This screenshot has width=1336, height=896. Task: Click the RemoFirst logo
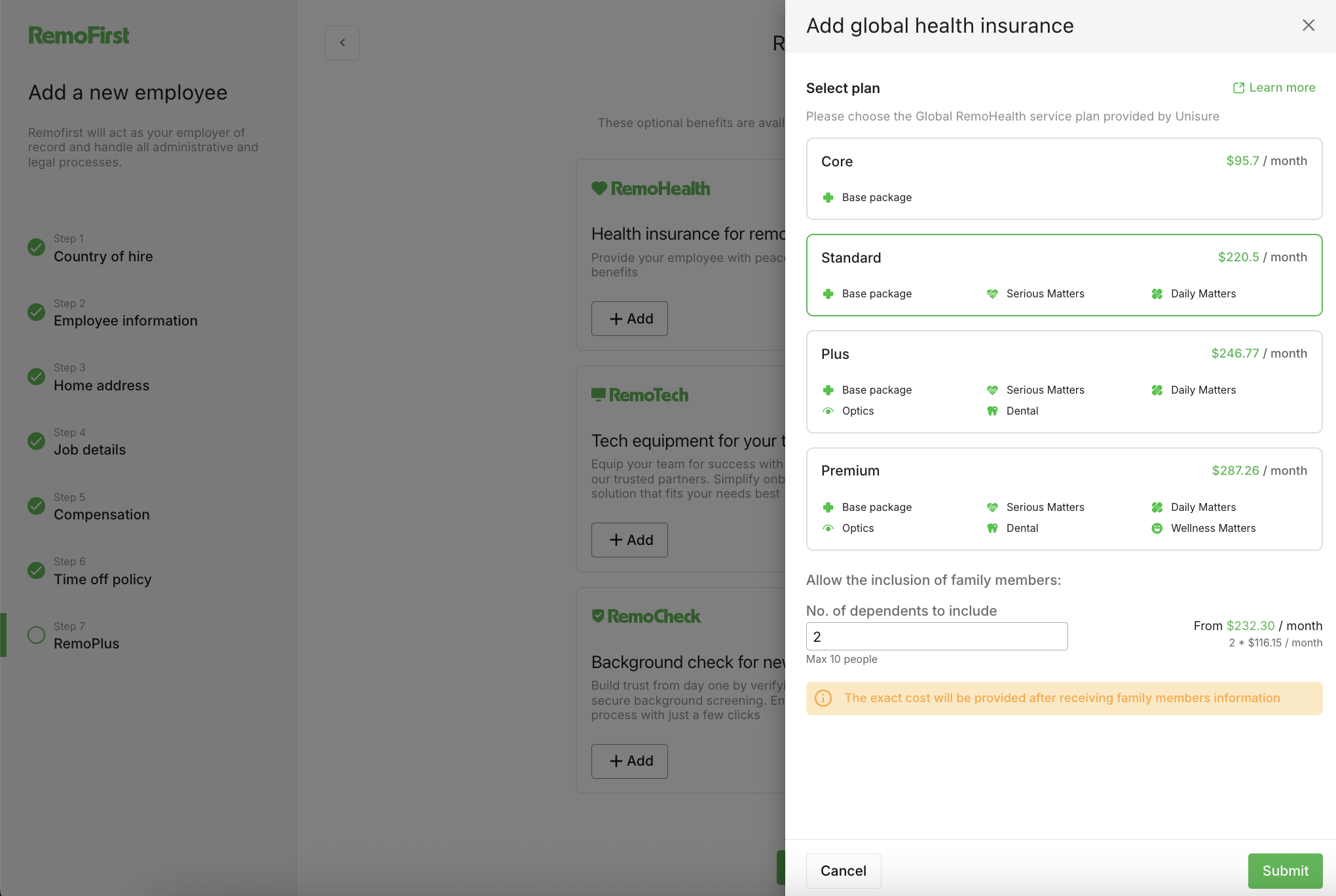(x=79, y=35)
